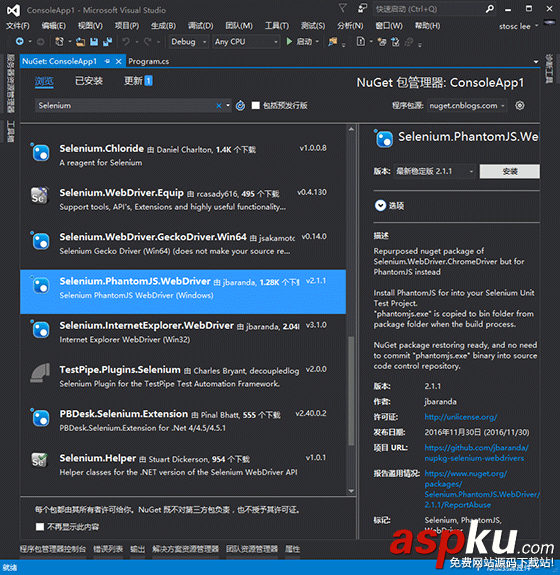Image resolution: width=560 pixels, height=575 pixels.
Task: Click the Selenium search input field
Action: coord(125,106)
